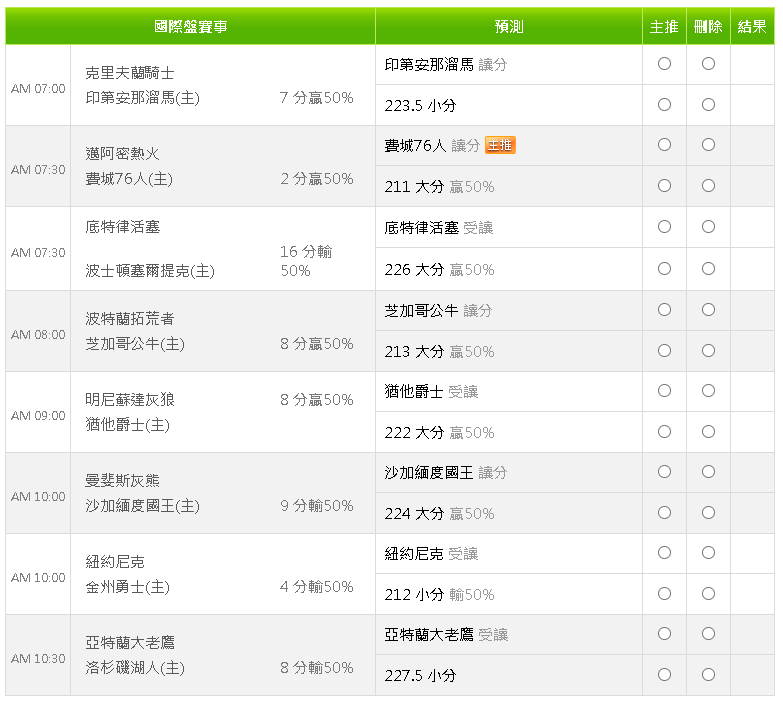Select 主推 radio for 211 大分

(x=664, y=186)
